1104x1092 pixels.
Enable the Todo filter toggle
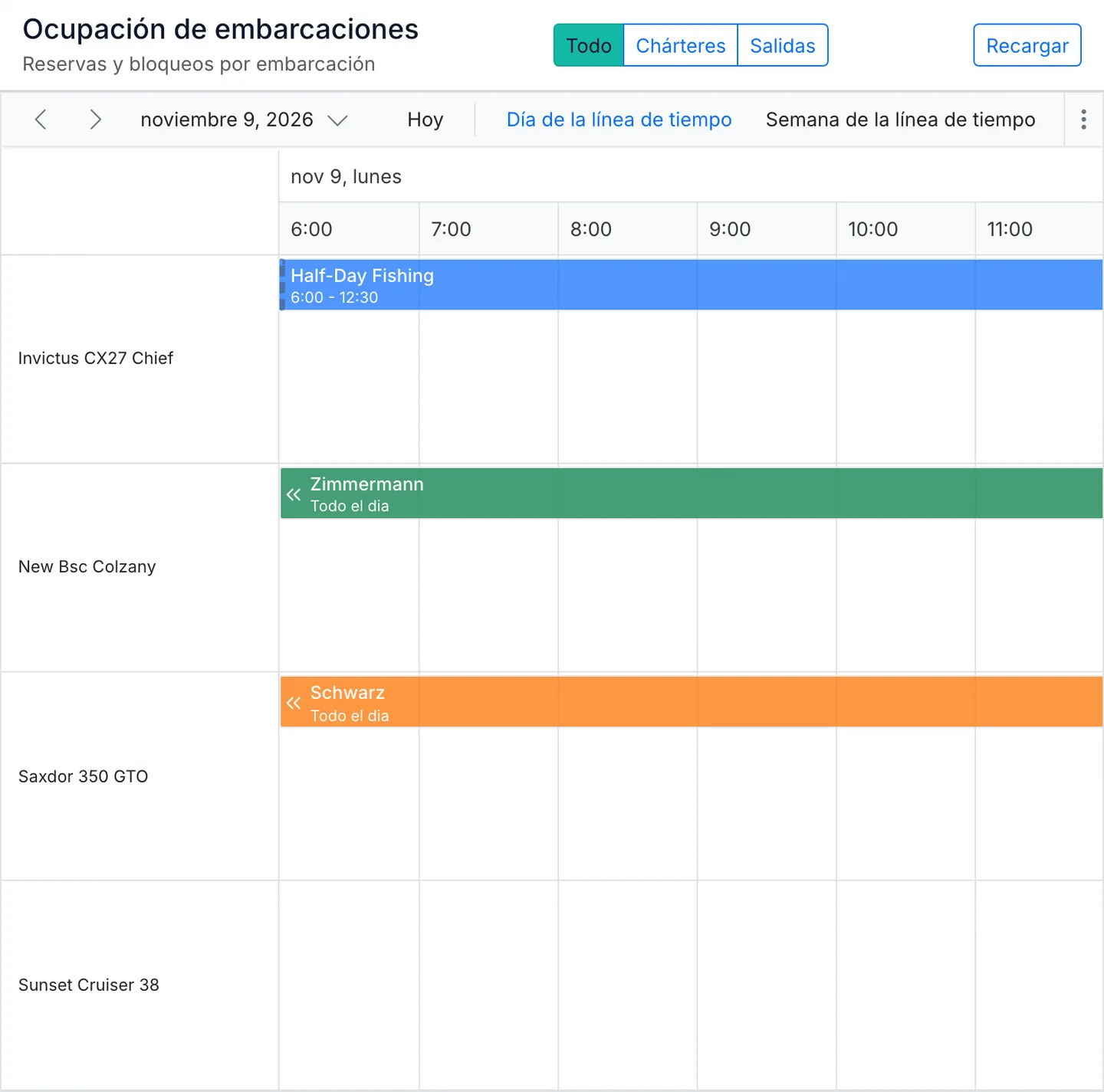coord(589,45)
